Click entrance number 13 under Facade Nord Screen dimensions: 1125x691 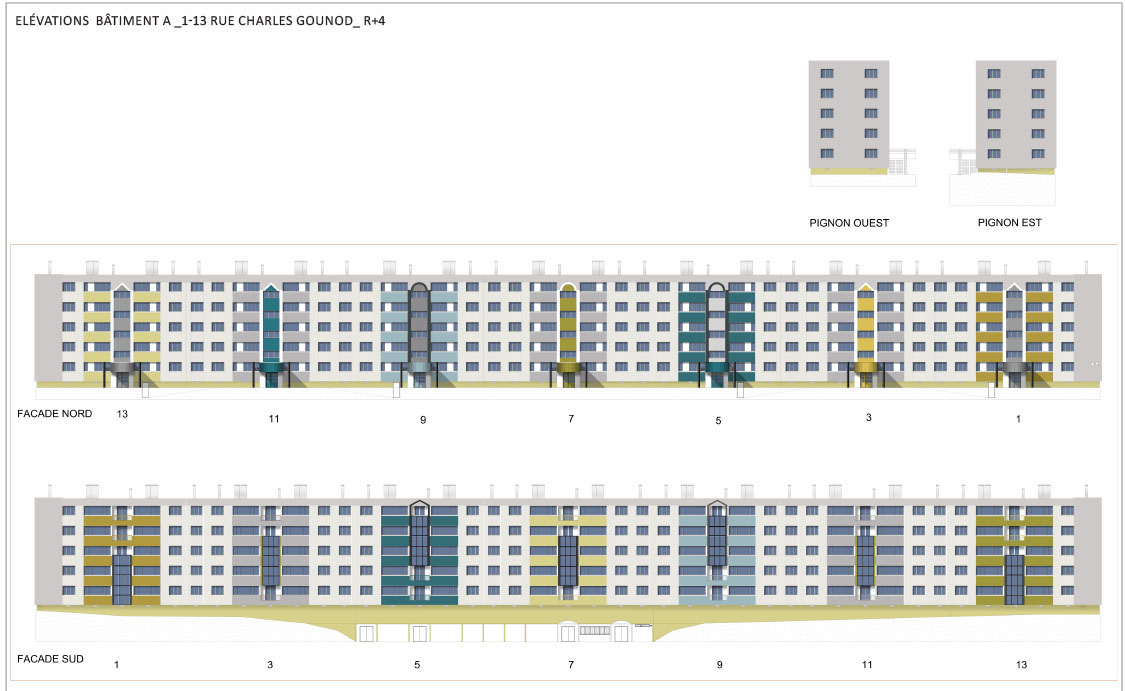coord(122,414)
